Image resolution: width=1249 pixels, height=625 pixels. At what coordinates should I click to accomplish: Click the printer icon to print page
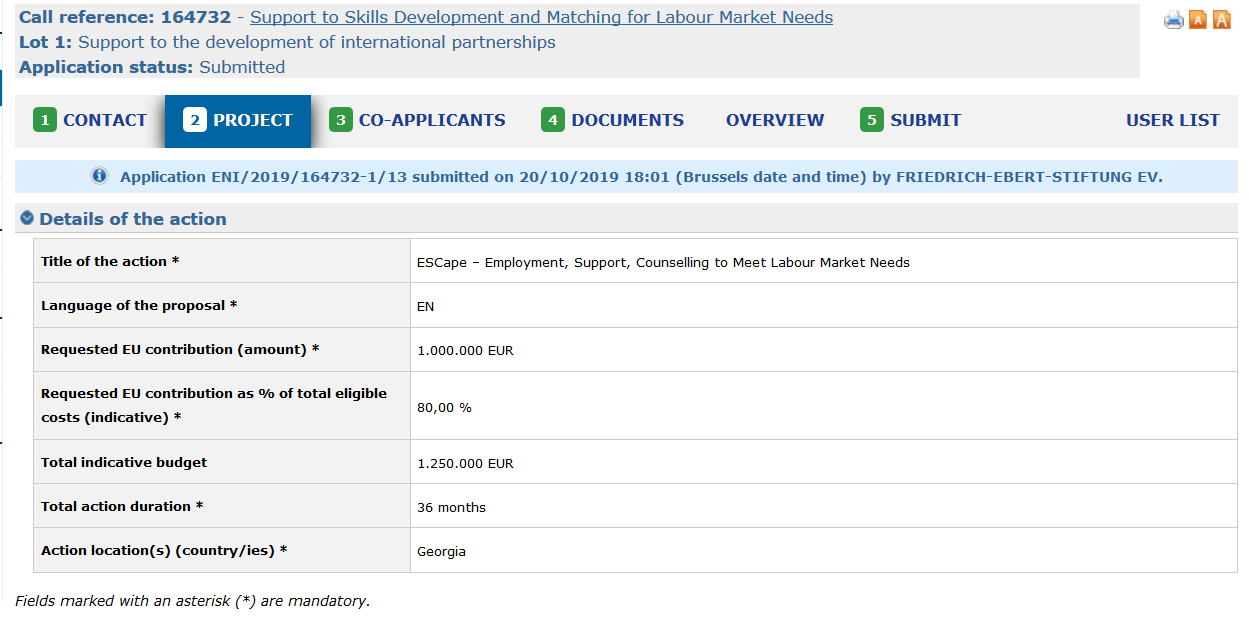pyautogui.click(x=1173, y=20)
